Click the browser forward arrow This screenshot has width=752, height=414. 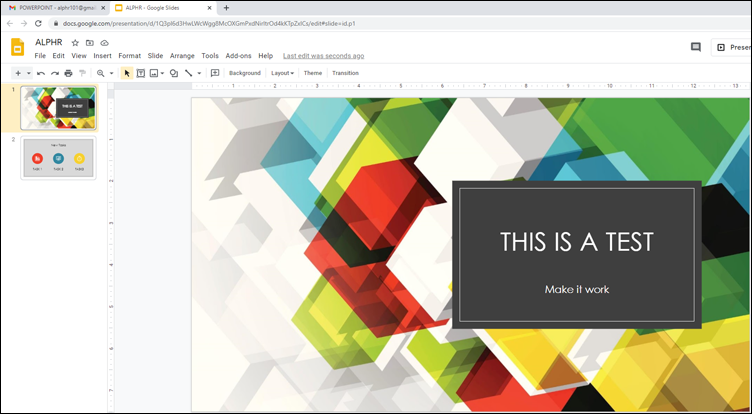[24, 23]
